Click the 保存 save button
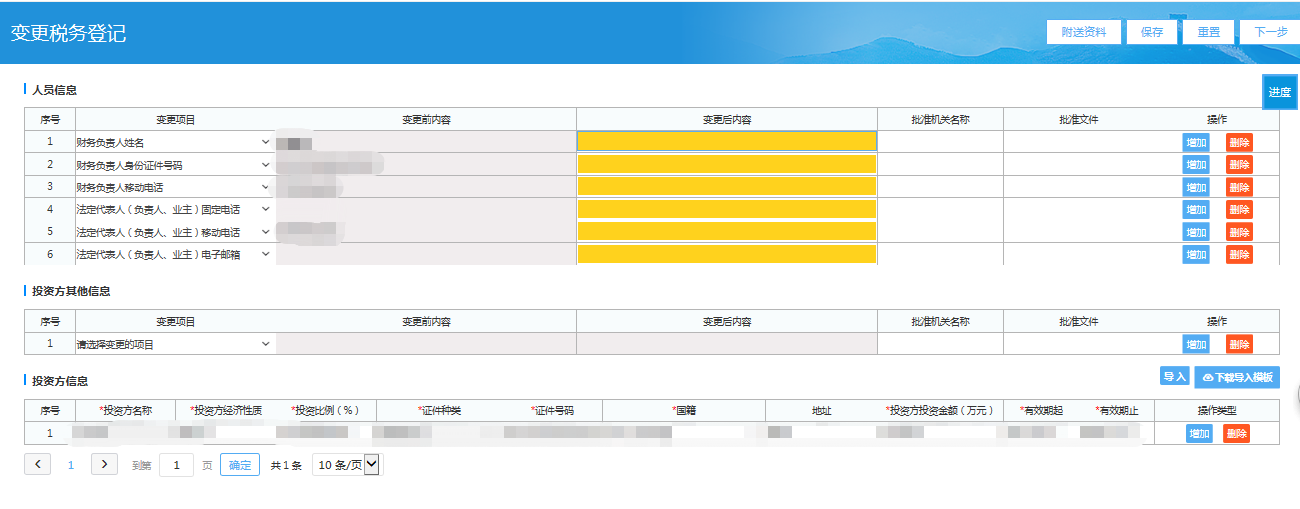1300x509 pixels. 1152,32
